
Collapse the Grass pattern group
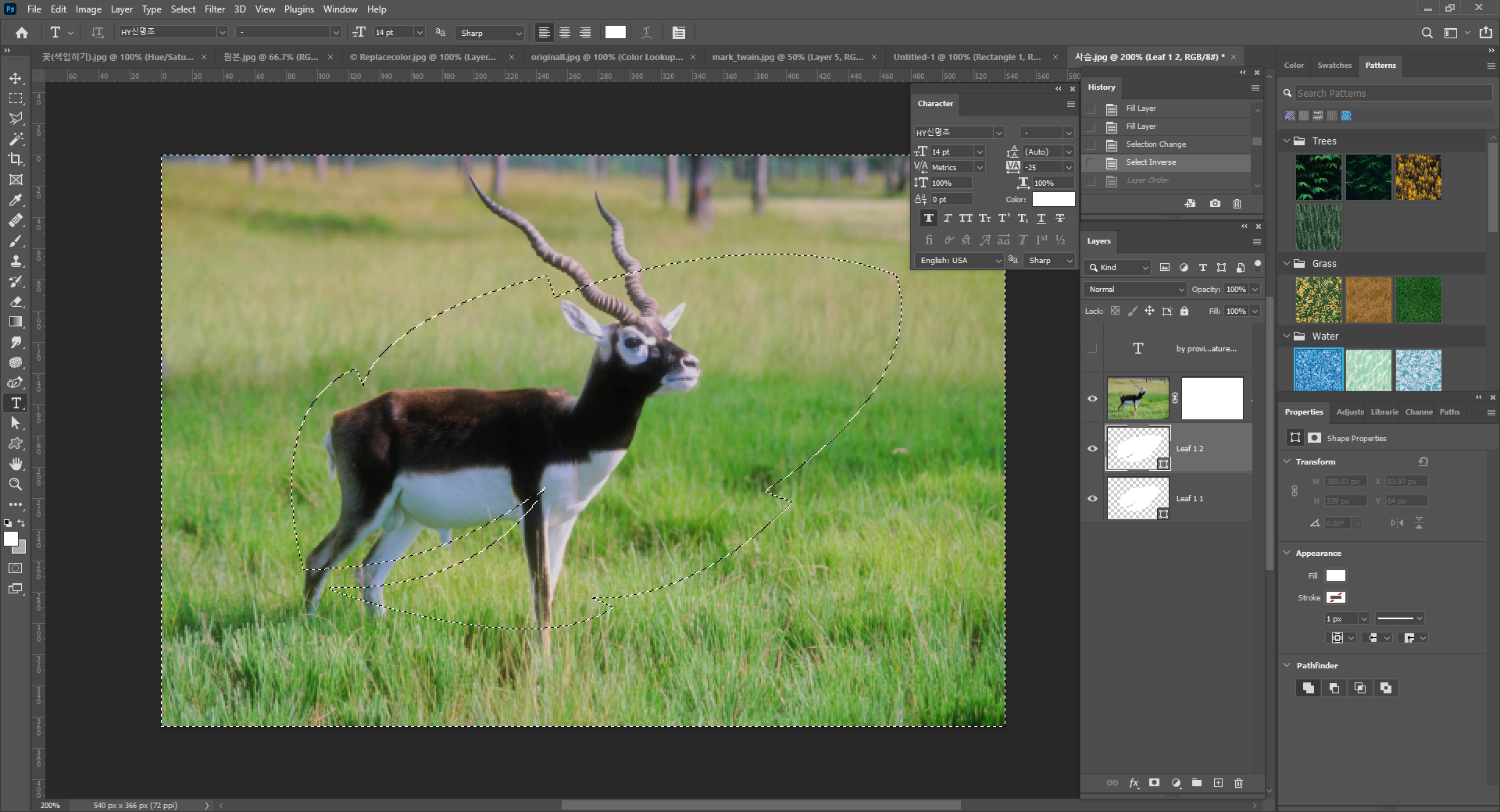click(x=1287, y=263)
